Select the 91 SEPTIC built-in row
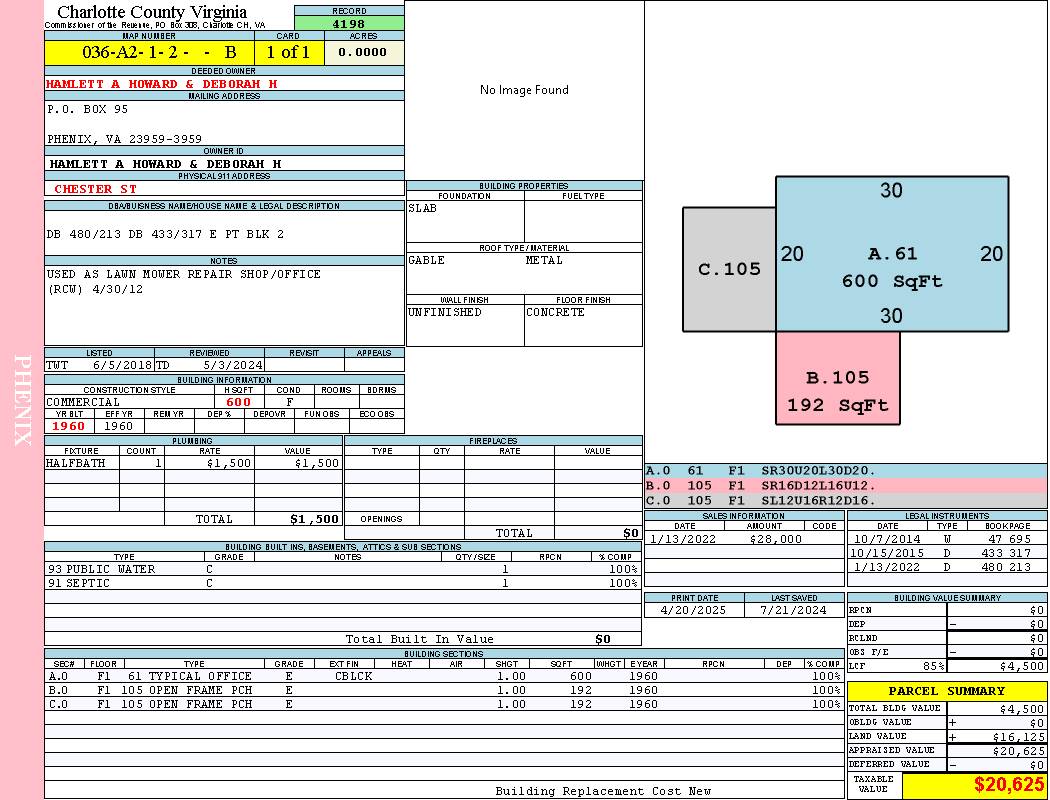The image size is (1050, 800). click(343, 583)
